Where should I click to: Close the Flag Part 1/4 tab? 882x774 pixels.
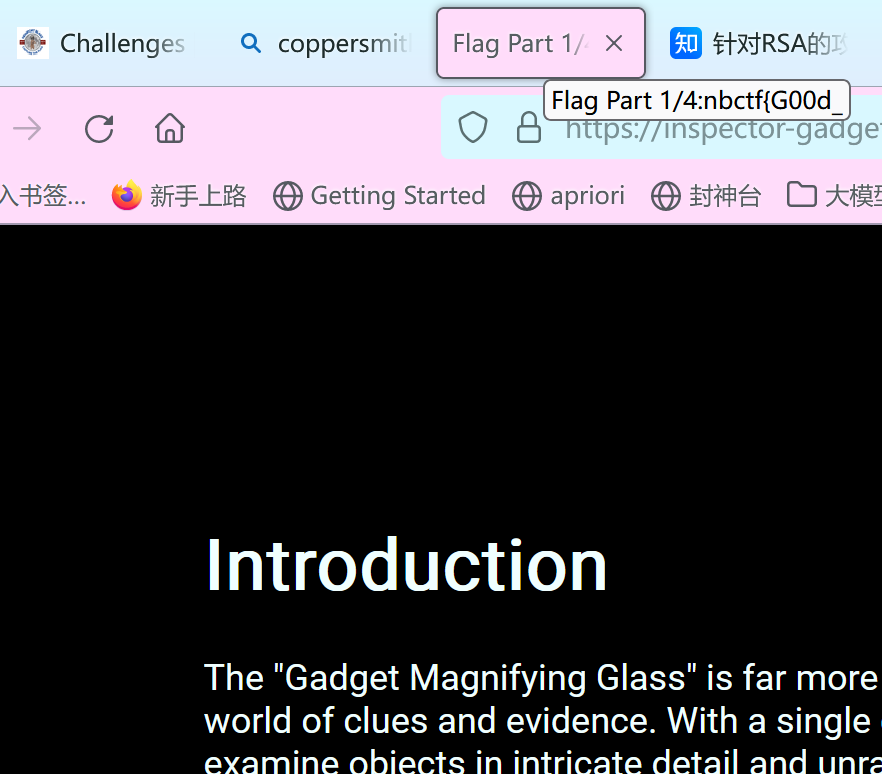pyautogui.click(x=614, y=43)
